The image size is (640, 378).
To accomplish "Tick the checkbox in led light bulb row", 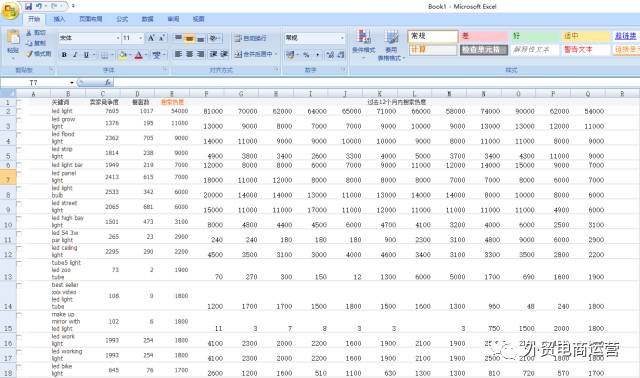I will 19,188.
